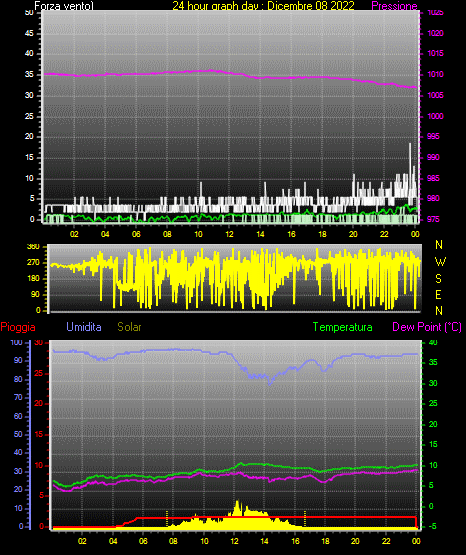Click the 24 hour graph date title
This screenshot has width=466, height=555.
pos(263,6)
